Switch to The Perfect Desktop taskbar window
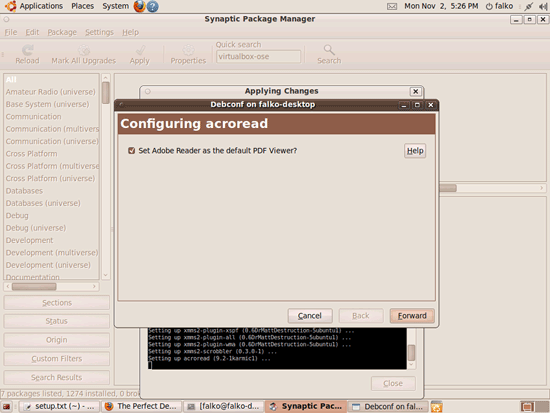This screenshot has height=413, width=550. pyautogui.click(x=142, y=406)
